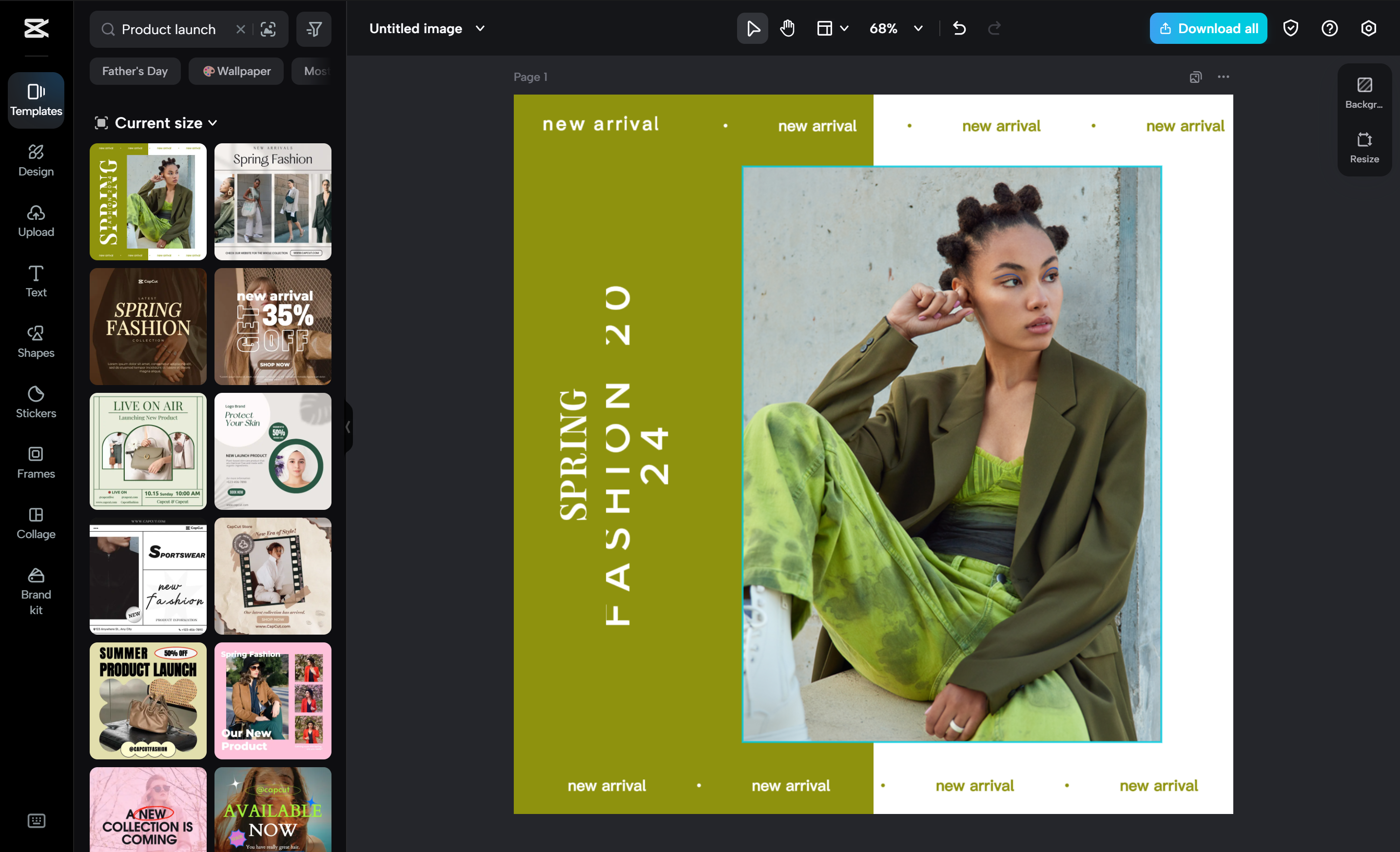Open the keyboard shortcuts icon
The height and width of the screenshot is (852, 1400).
[36, 821]
